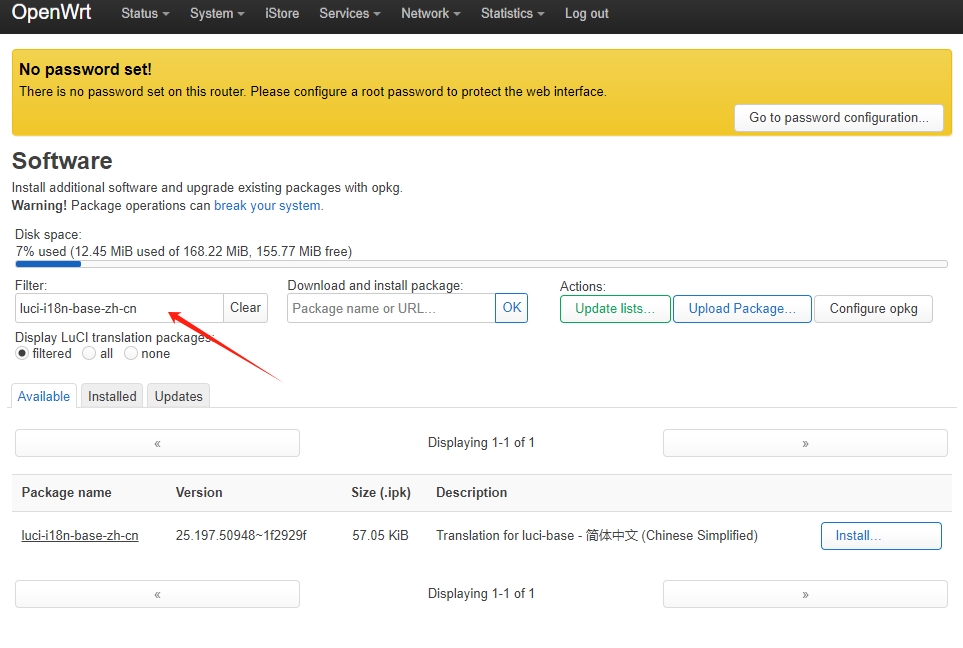Open the iStore page

point(282,14)
